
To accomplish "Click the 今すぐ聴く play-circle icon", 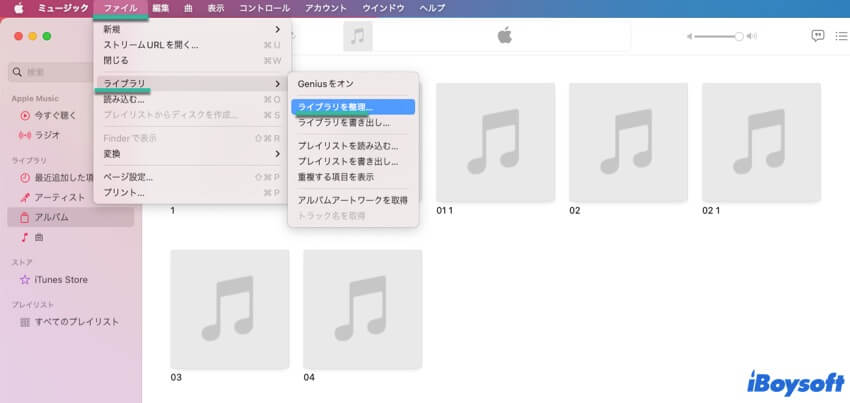I will 25,116.
